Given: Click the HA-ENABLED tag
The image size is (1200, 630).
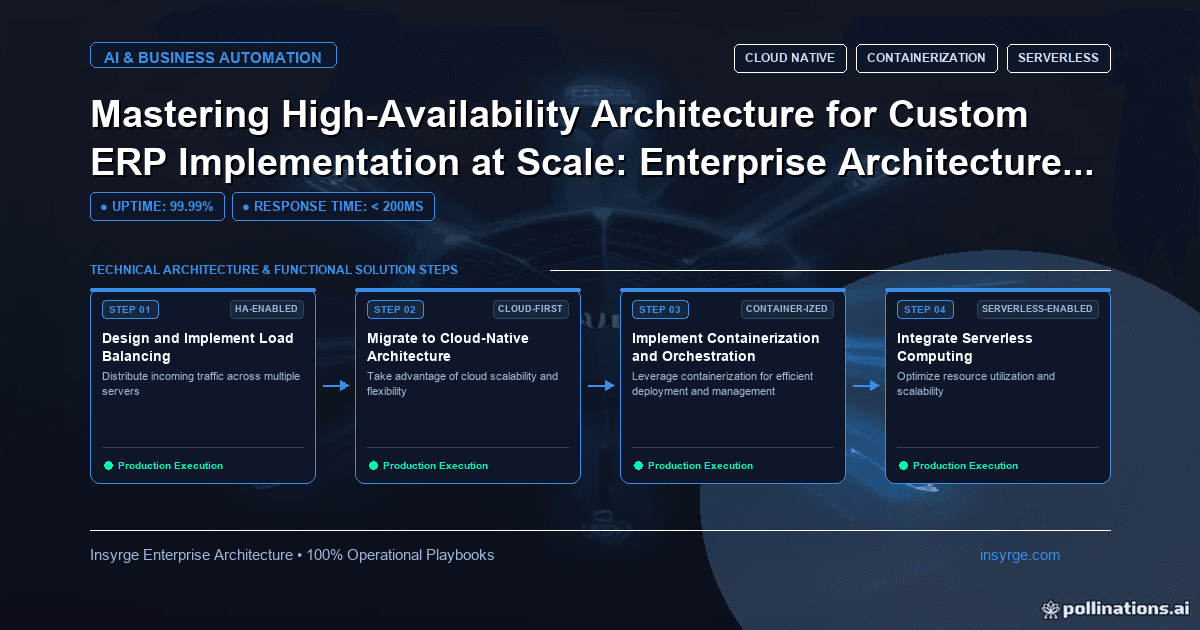Looking at the screenshot, I should 266,309.
